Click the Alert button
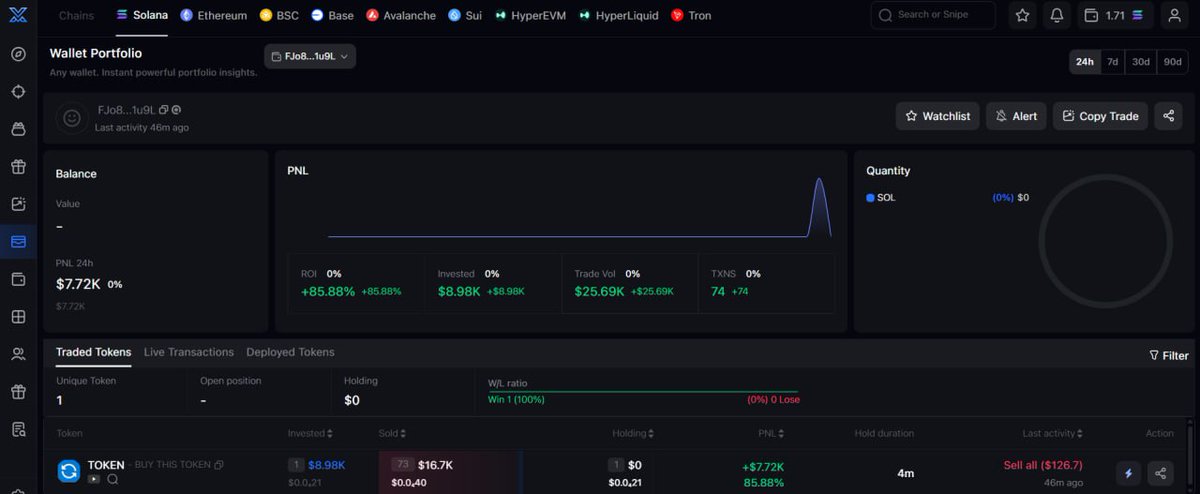This screenshot has height=494, width=1200. click(x=1016, y=116)
